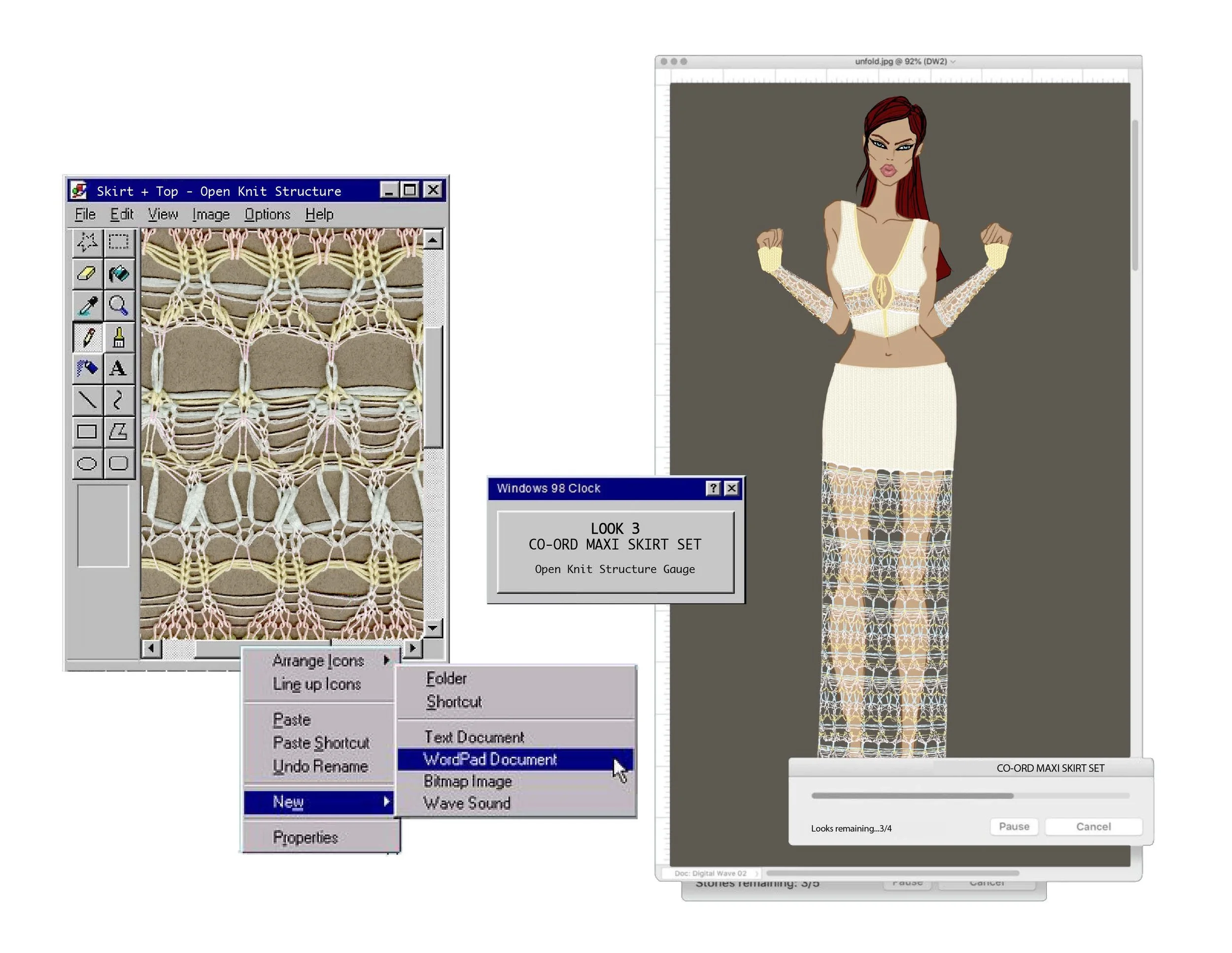Expand the New submenu arrow
1232x953 pixels.
pos(386,801)
